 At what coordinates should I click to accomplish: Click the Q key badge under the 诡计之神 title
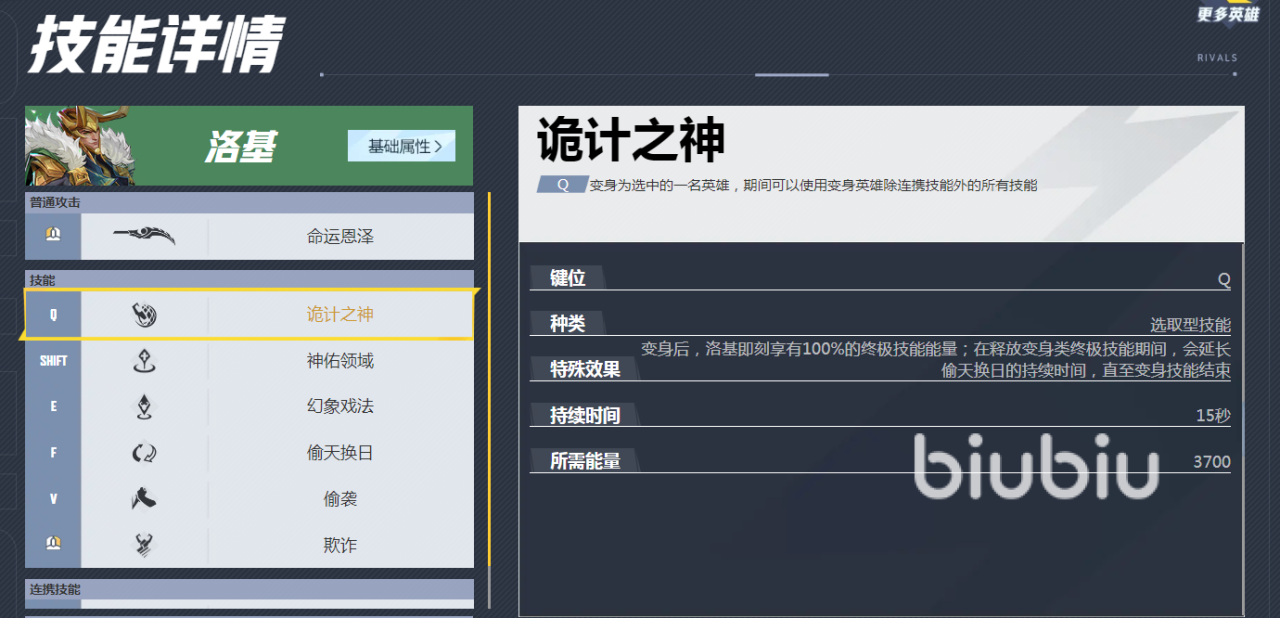coord(562,185)
